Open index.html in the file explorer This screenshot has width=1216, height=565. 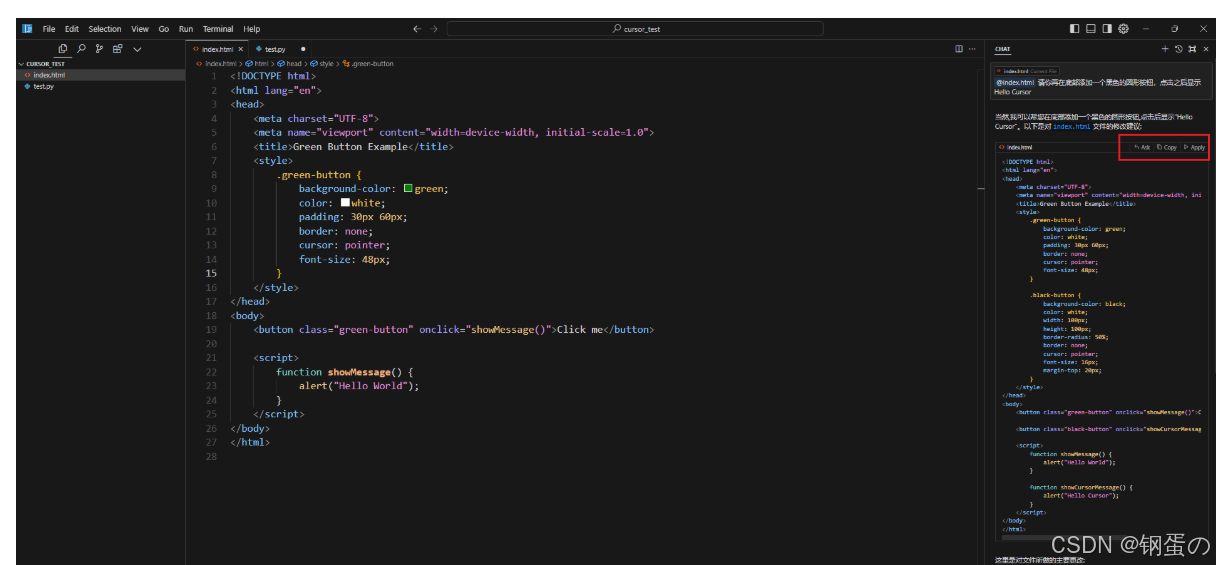(100, 75)
